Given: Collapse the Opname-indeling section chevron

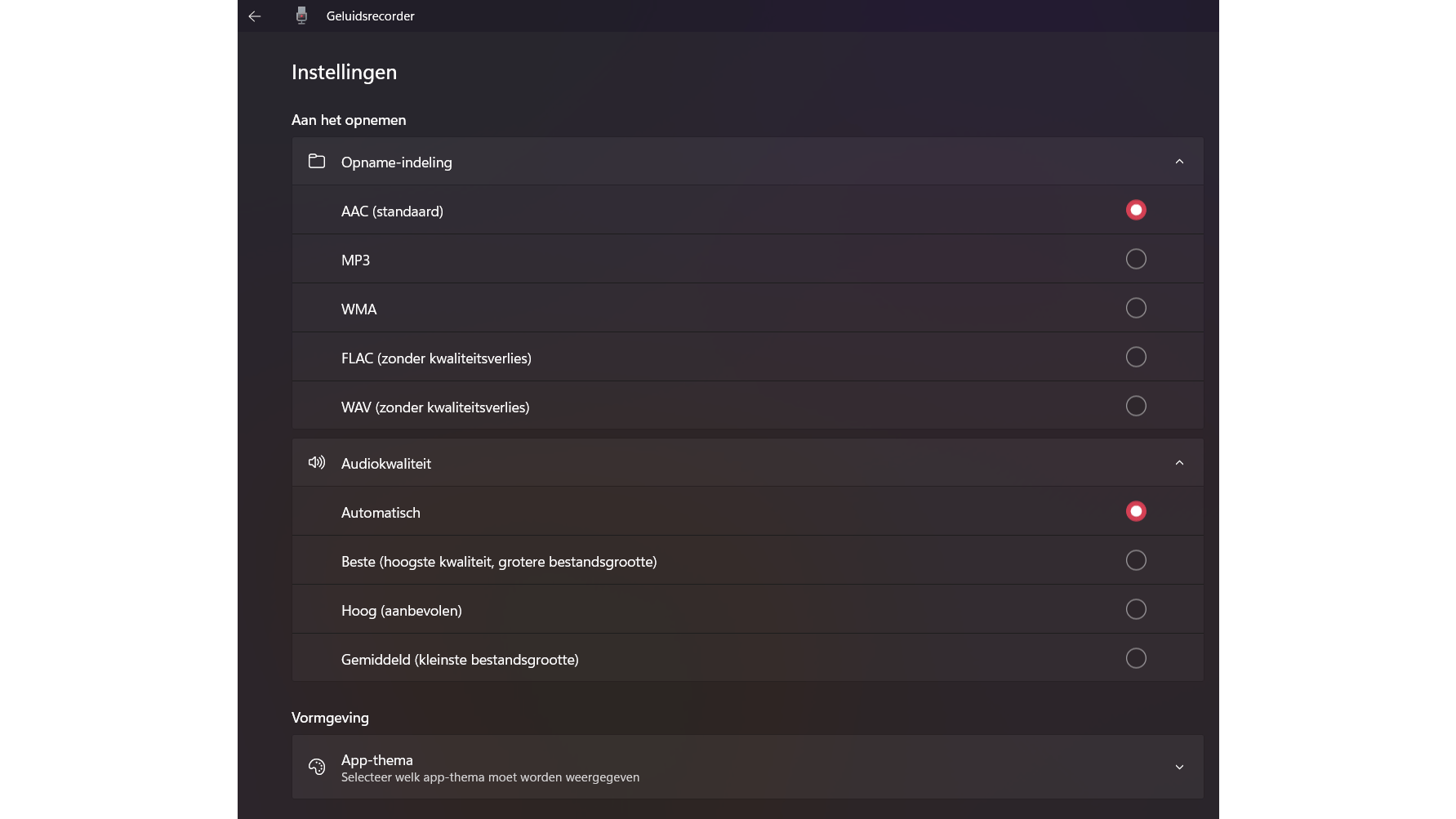Looking at the screenshot, I should (x=1179, y=162).
